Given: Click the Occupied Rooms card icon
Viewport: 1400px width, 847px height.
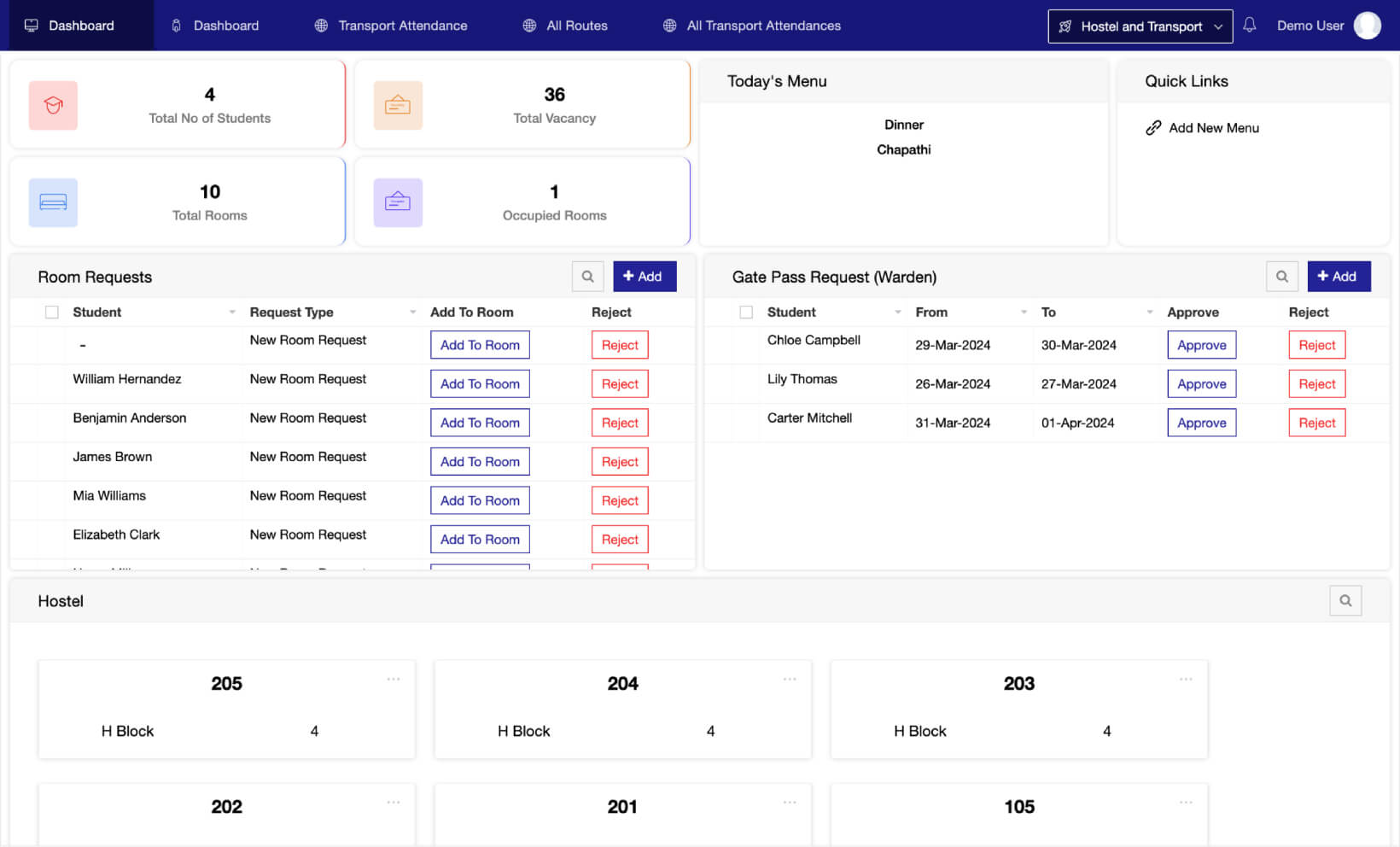Looking at the screenshot, I should coord(398,203).
